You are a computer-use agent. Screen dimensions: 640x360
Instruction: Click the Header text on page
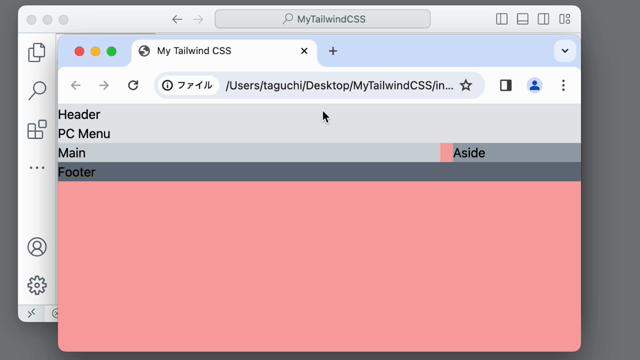(79, 115)
